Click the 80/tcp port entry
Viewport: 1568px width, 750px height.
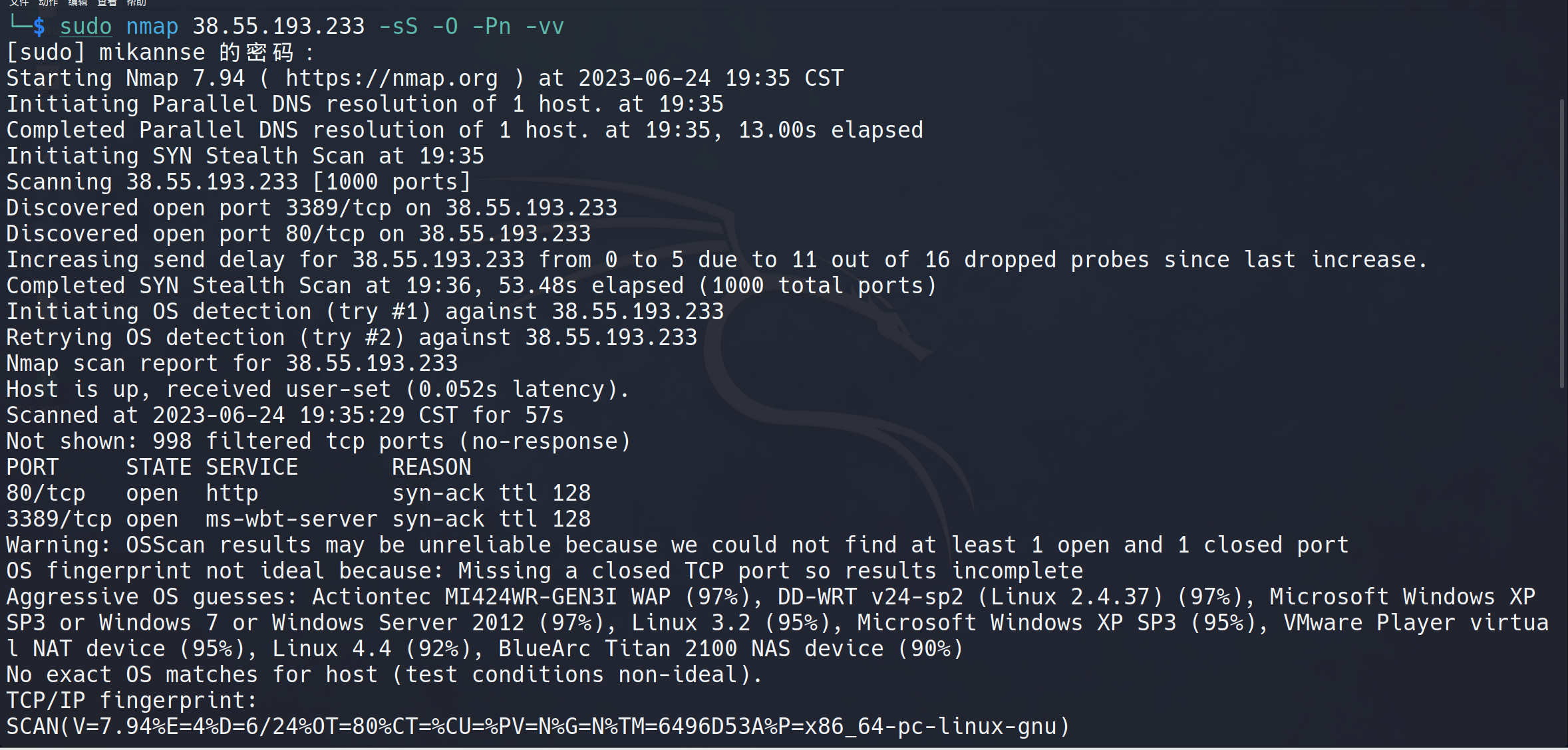46,493
